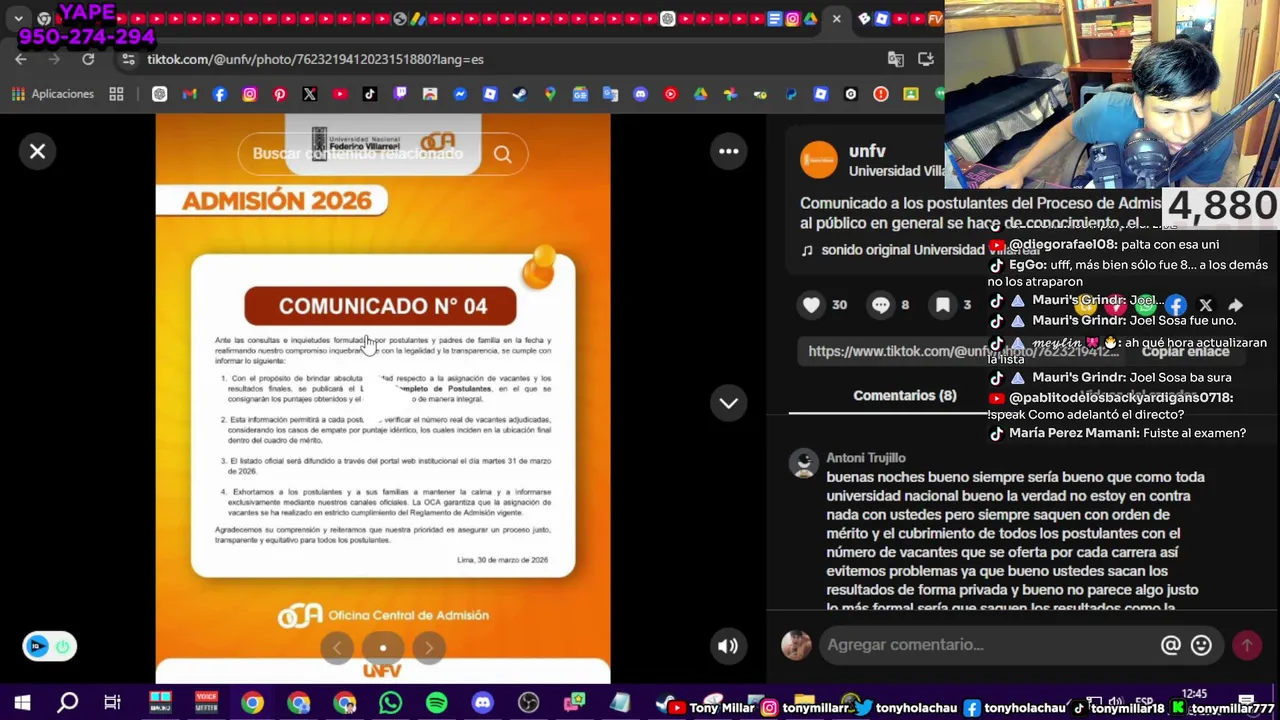1280x720 pixels.
Task: Open 'sonido original Universidad' music link
Action: tap(920, 250)
